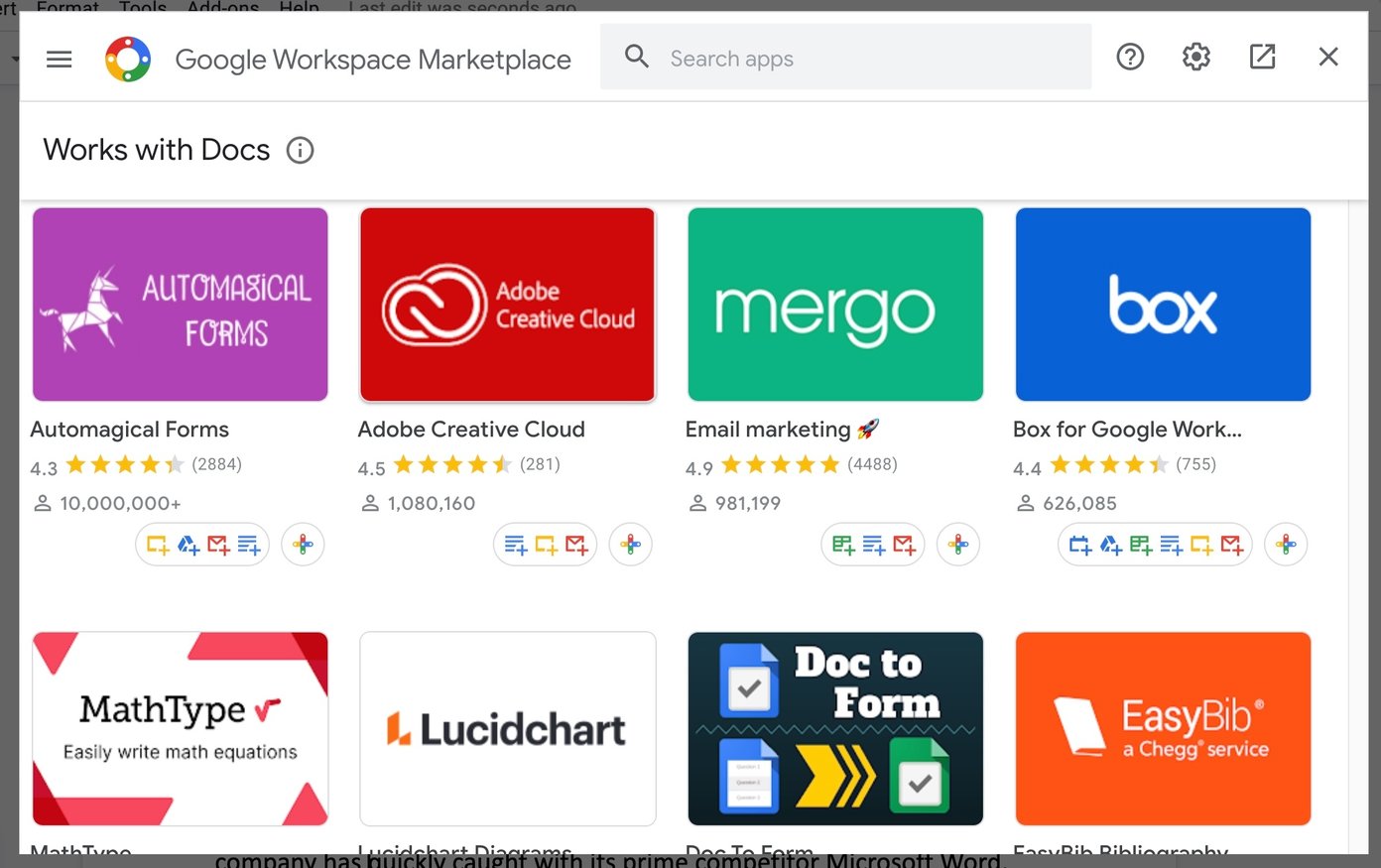Click the Slides icon under Adobe Creative Cloud
This screenshot has width=1381, height=868.
(544, 544)
